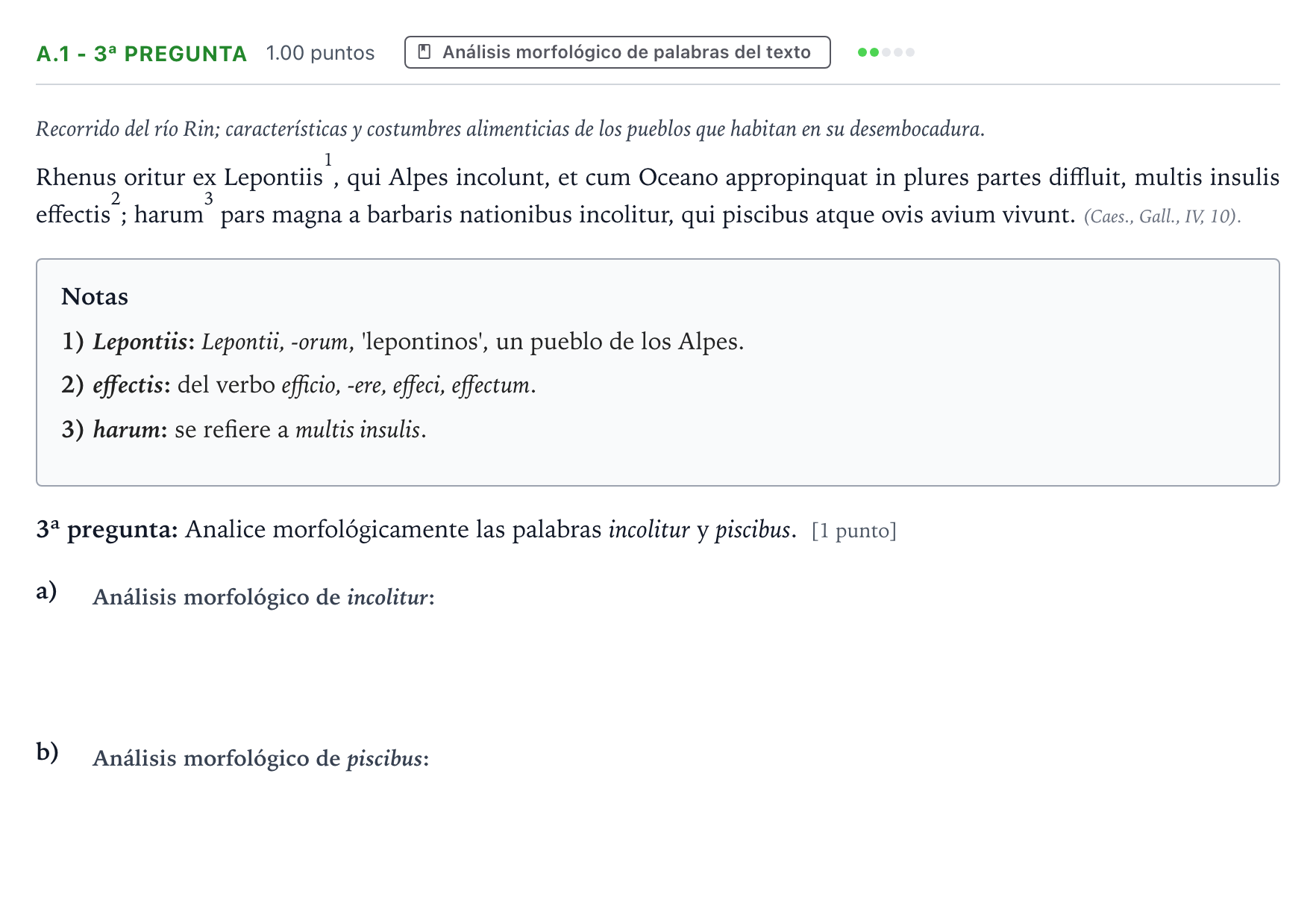
Task: Click the 'harum' word with footnote 3
Action: [169, 215]
